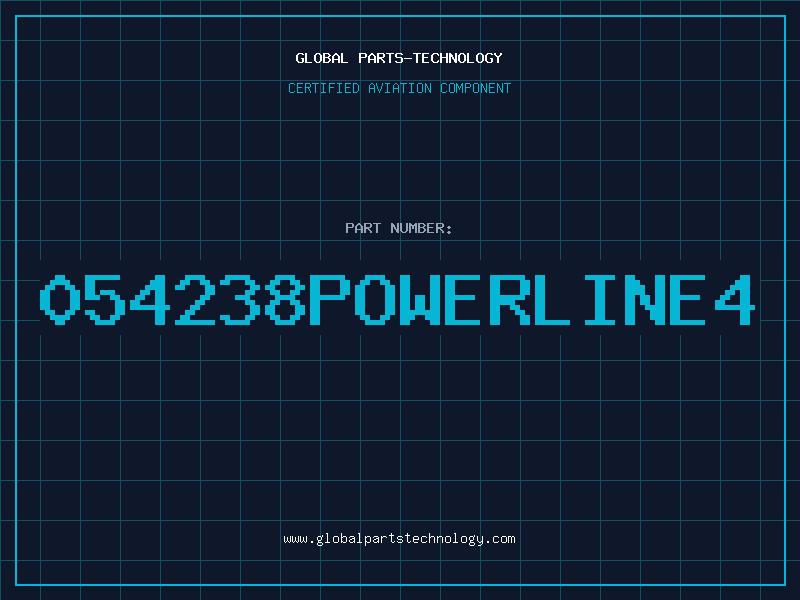This screenshot has width=800, height=600.
Task: Open the www.globalpartstechnology.com link
Action: tap(399, 539)
